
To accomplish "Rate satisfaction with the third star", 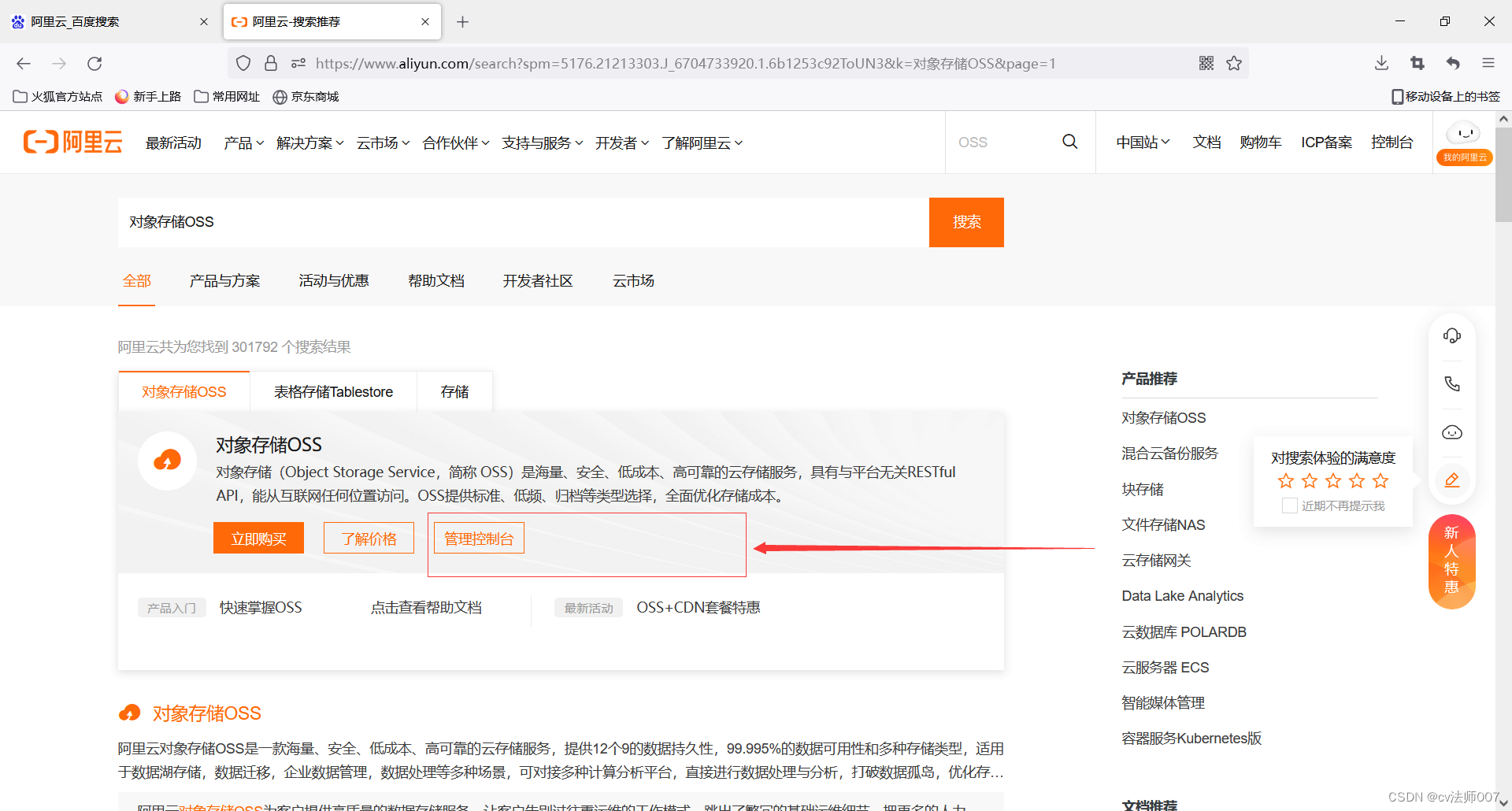I will tap(1333, 481).
